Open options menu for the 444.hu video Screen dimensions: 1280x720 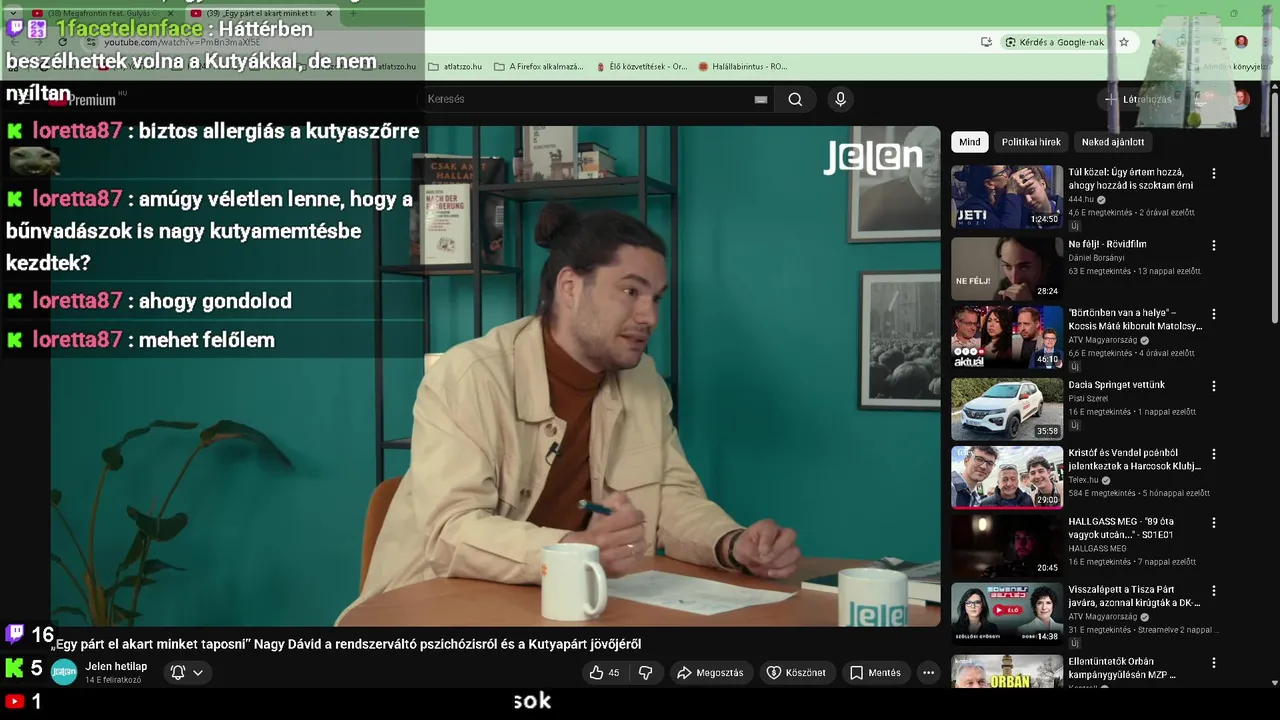[x=1214, y=173]
